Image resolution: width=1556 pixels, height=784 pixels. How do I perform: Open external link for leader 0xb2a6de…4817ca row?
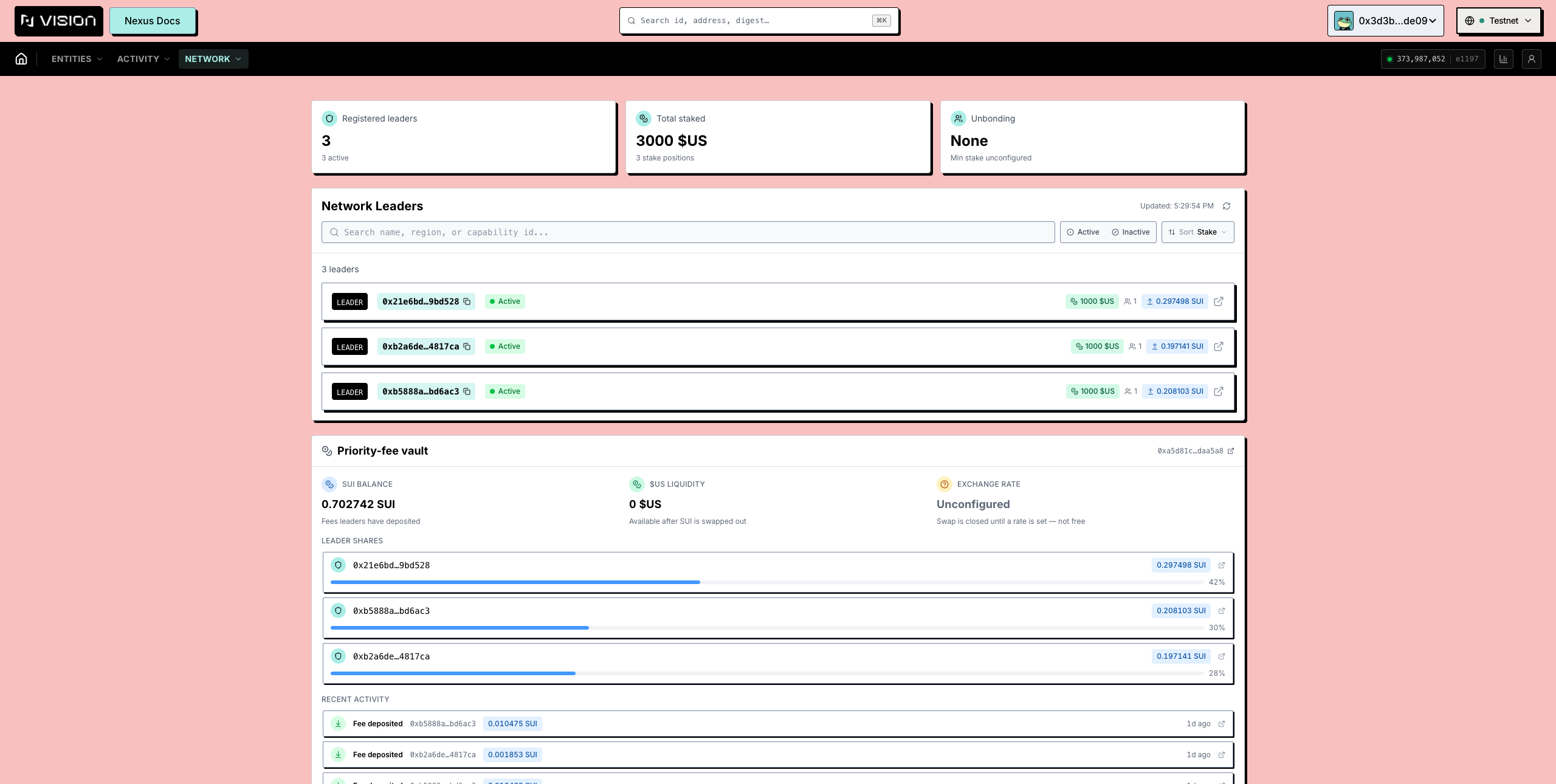point(1219,346)
